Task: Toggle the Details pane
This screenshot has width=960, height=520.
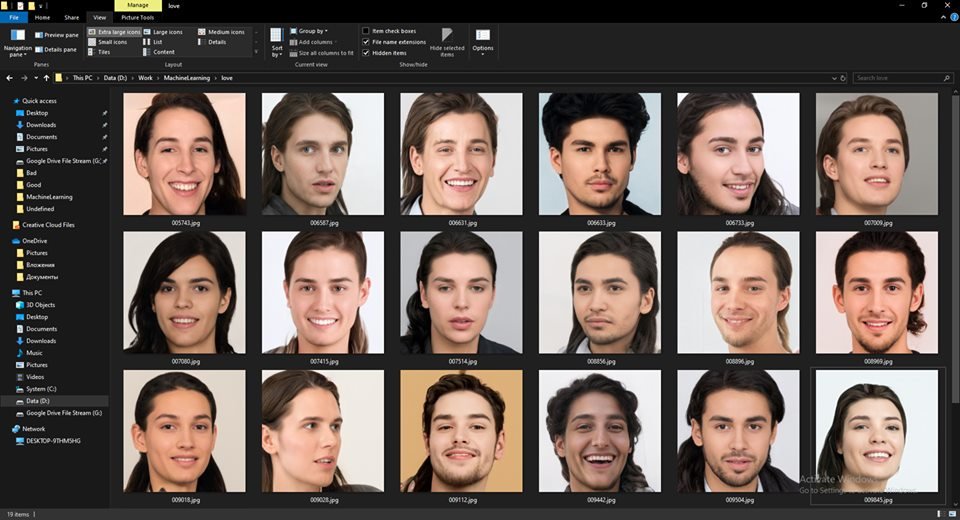Action: [x=56, y=50]
